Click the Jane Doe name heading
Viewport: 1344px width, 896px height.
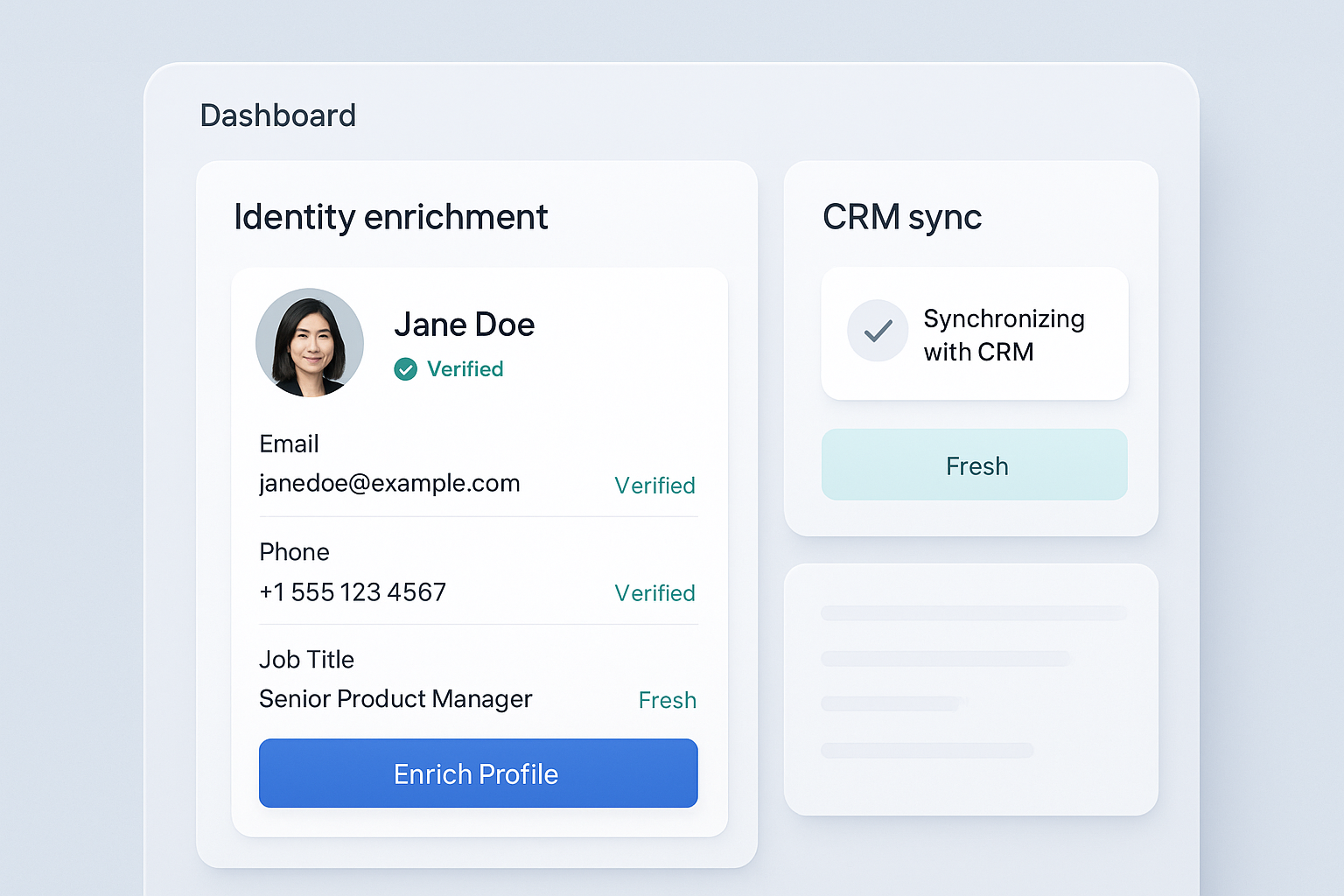click(x=464, y=325)
